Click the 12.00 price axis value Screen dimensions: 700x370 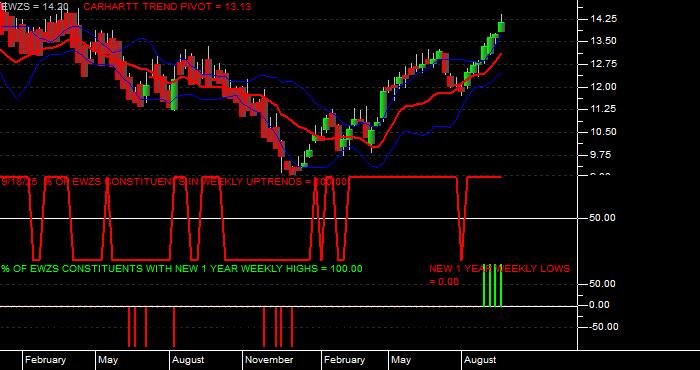pyautogui.click(x=603, y=87)
